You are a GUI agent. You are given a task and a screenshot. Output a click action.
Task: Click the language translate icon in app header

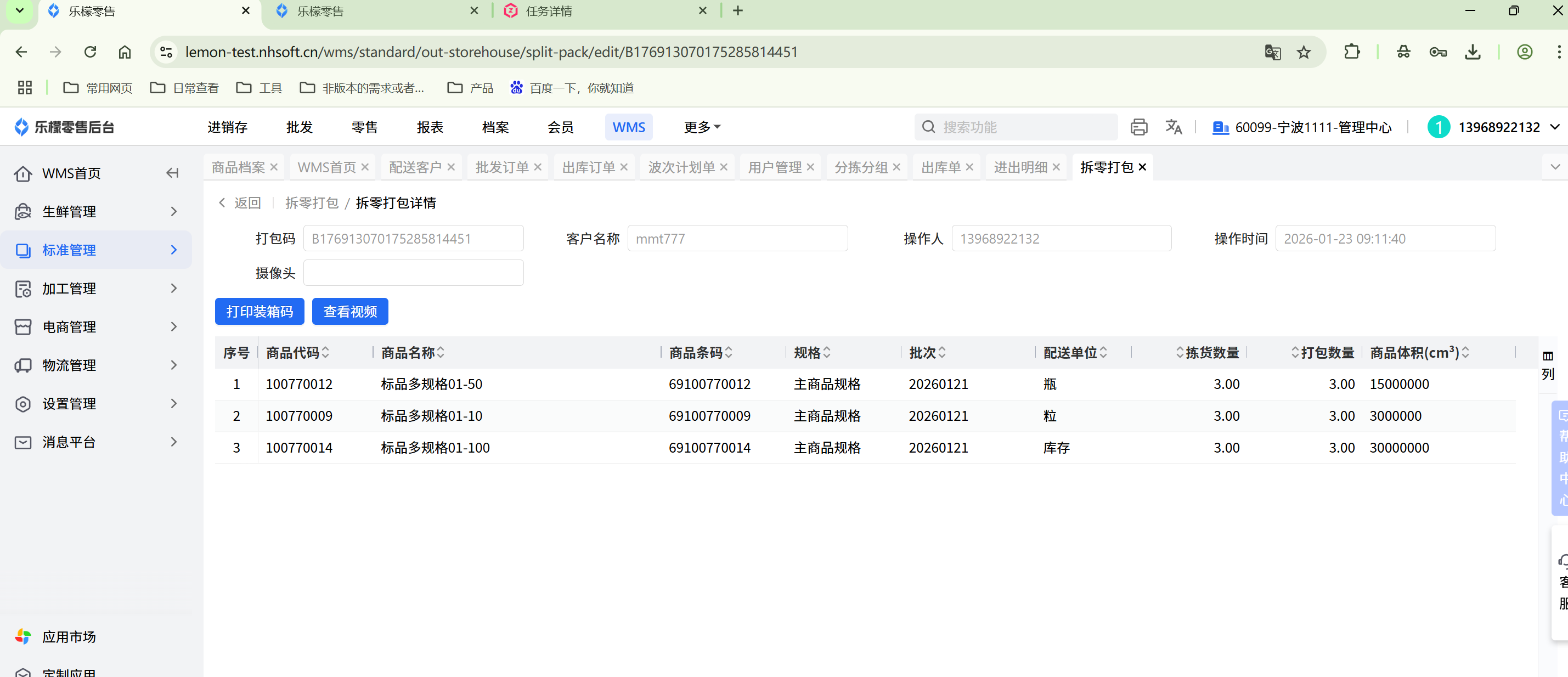tap(1173, 127)
